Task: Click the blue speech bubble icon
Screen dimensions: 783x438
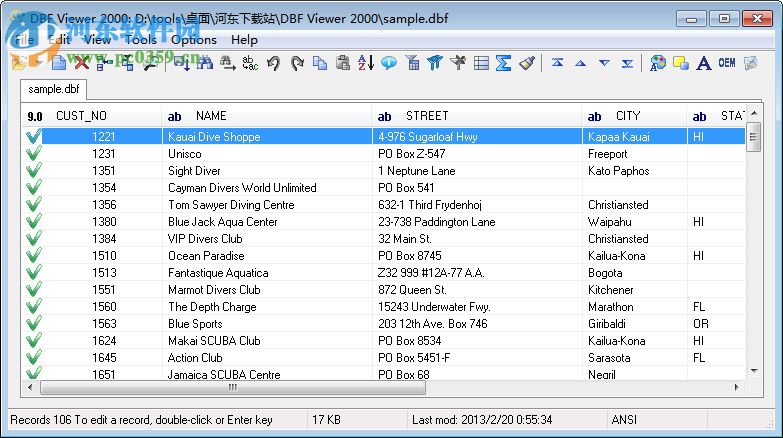Action: (389, 63)
